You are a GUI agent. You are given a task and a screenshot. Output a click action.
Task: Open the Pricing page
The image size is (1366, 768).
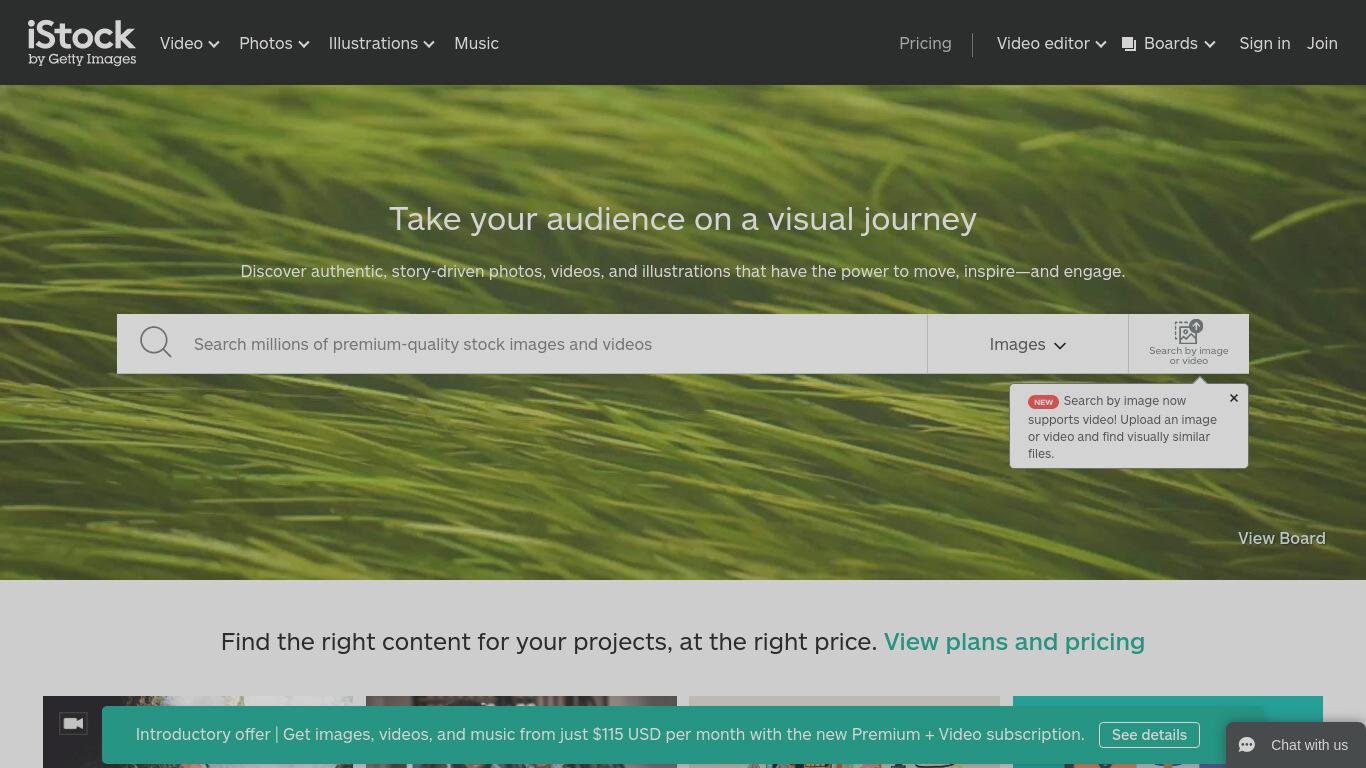pyautogui.click(x=925, y=43)
